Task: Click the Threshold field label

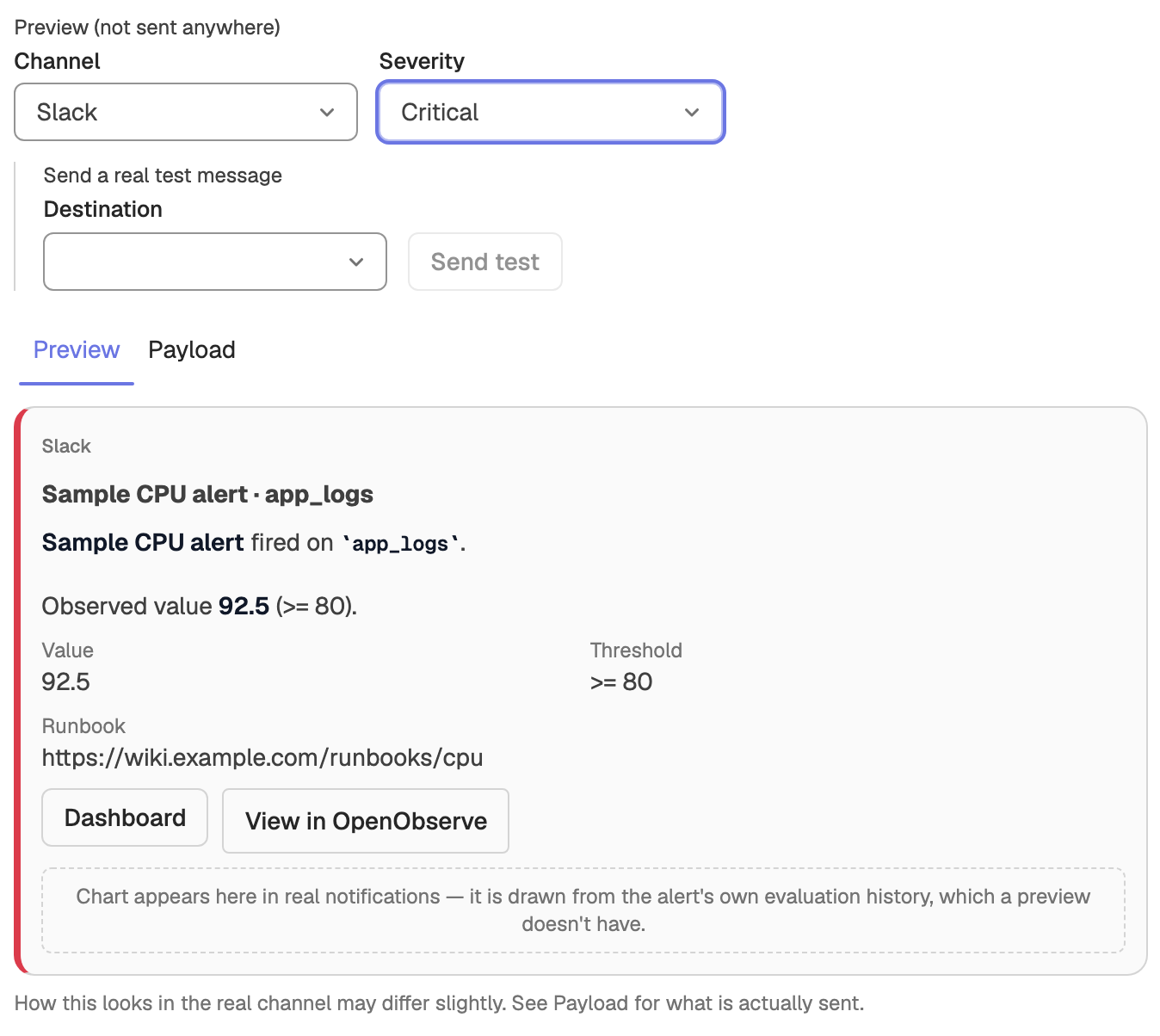Action: [x=636, y=651]
